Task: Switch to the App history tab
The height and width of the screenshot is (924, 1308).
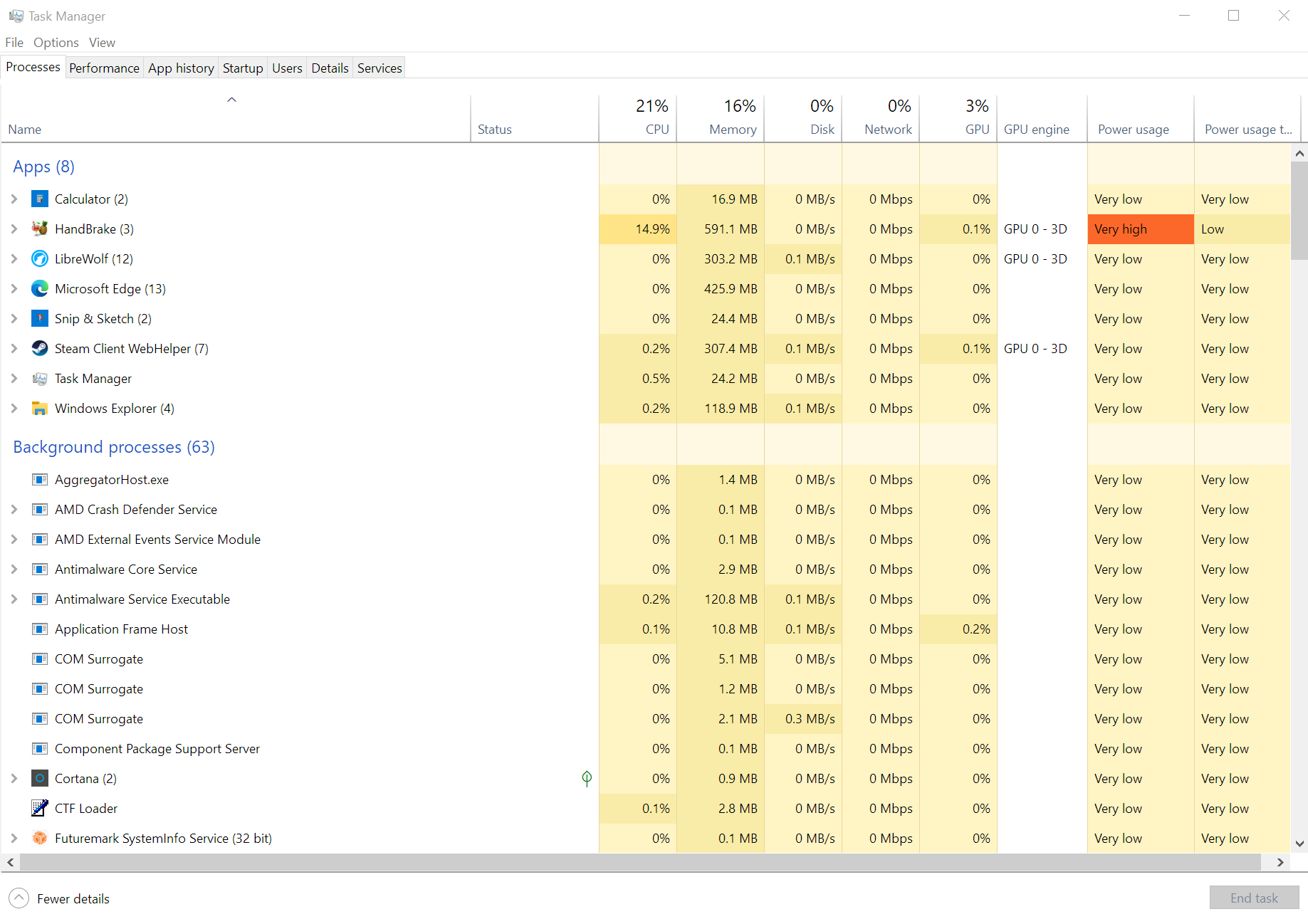Action: point(181,68)
